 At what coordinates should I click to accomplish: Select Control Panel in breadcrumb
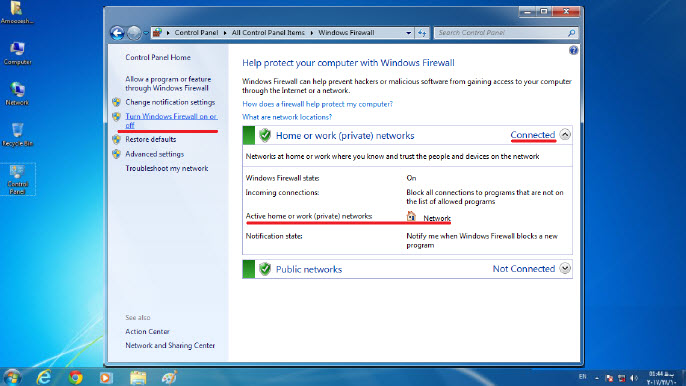pos(196,32)
